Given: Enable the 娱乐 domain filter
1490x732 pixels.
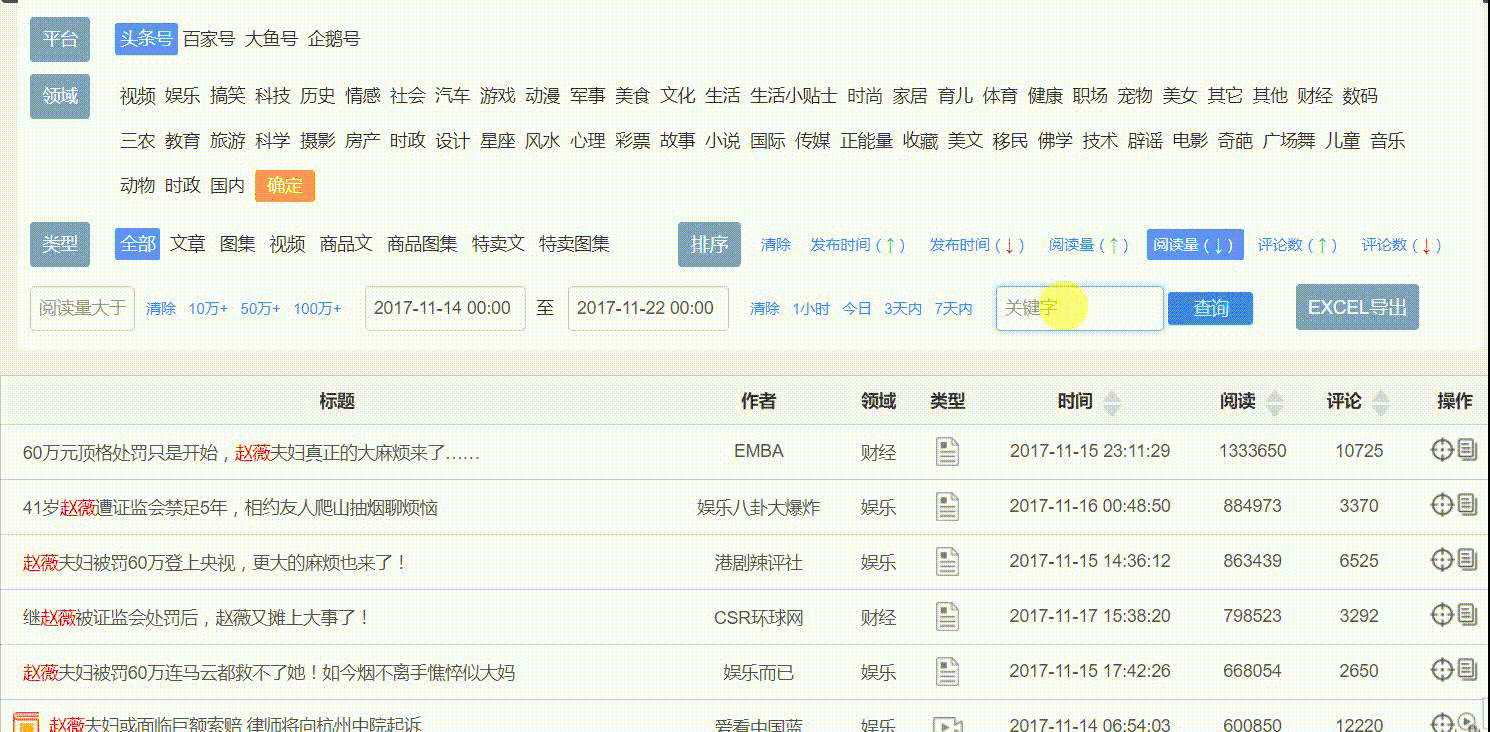Looking at the screenshot, I should tap(182, 95).
